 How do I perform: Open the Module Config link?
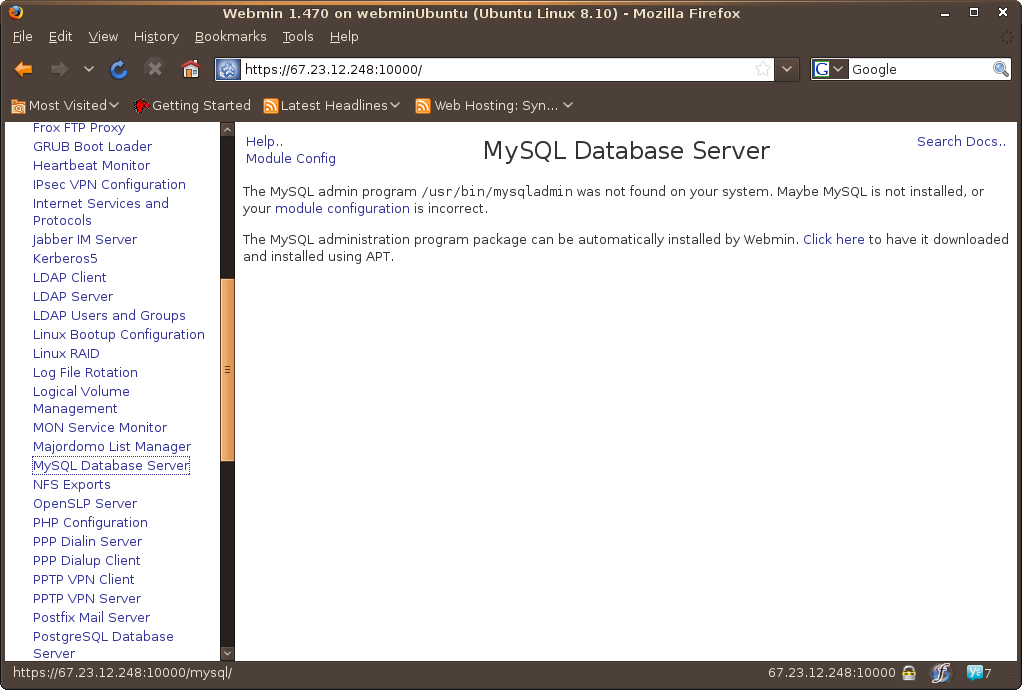coord(291,158)
